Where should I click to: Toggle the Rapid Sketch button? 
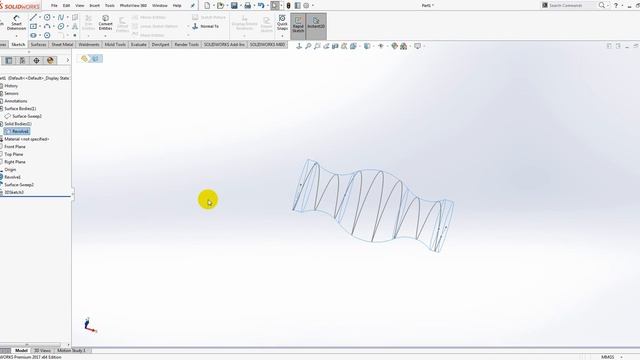[298, 25]
